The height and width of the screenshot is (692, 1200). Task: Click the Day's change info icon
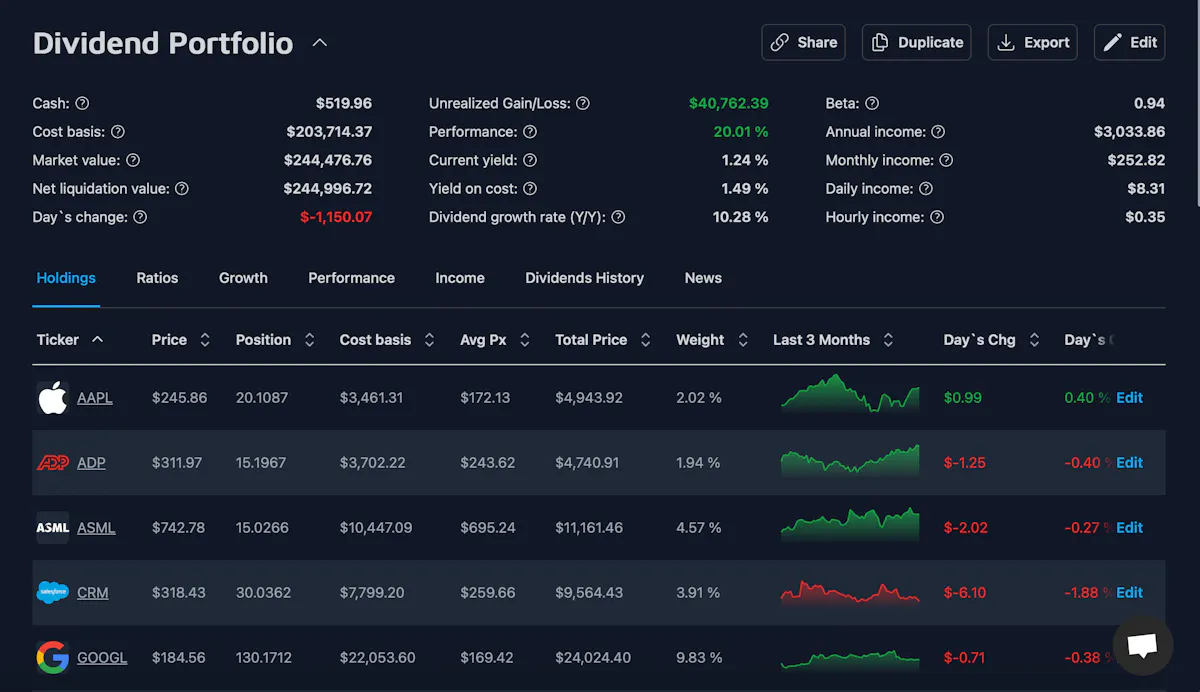tap(140, 217)
